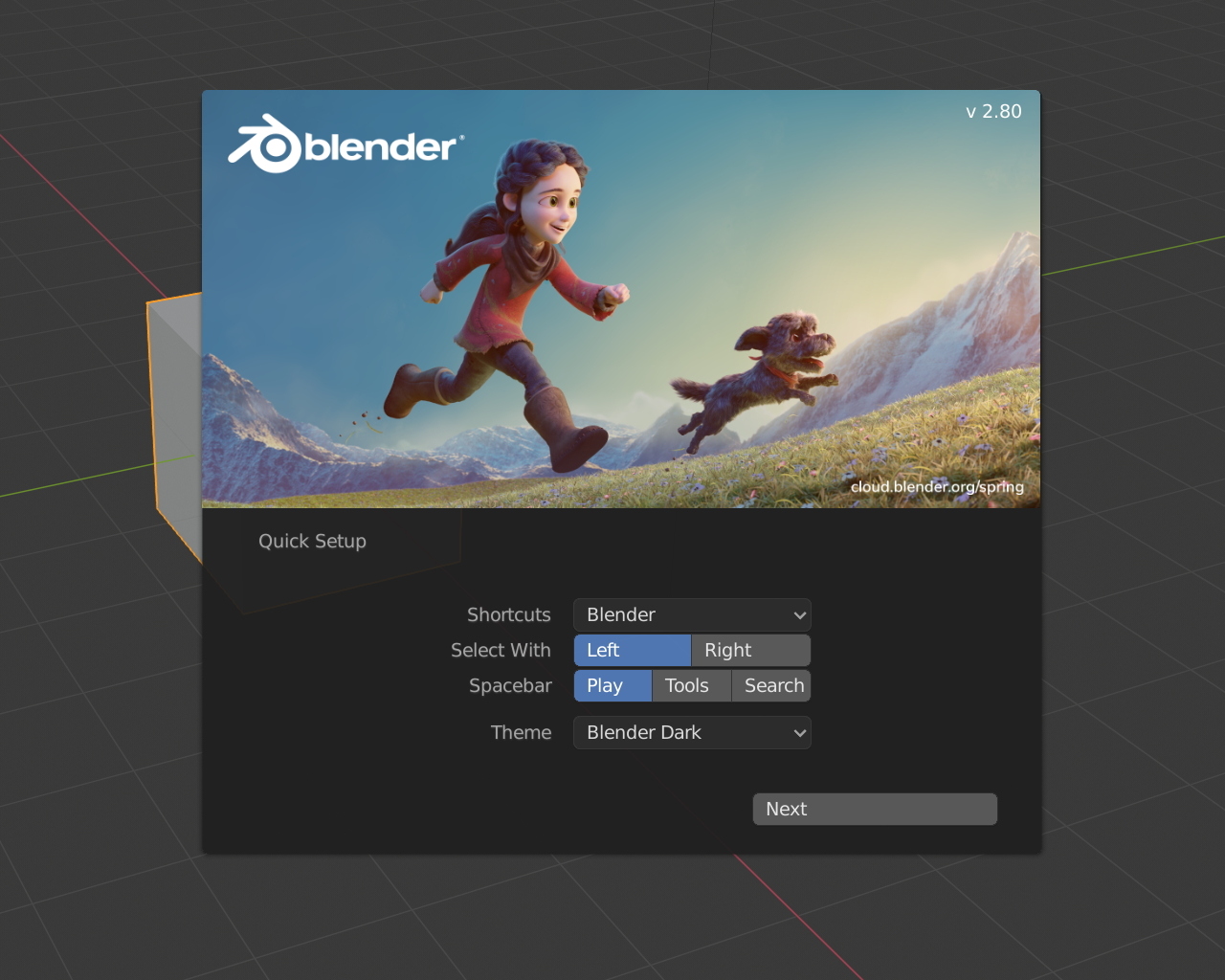Open the cloud.blender.org/spring link

click(x=937, y=486)
